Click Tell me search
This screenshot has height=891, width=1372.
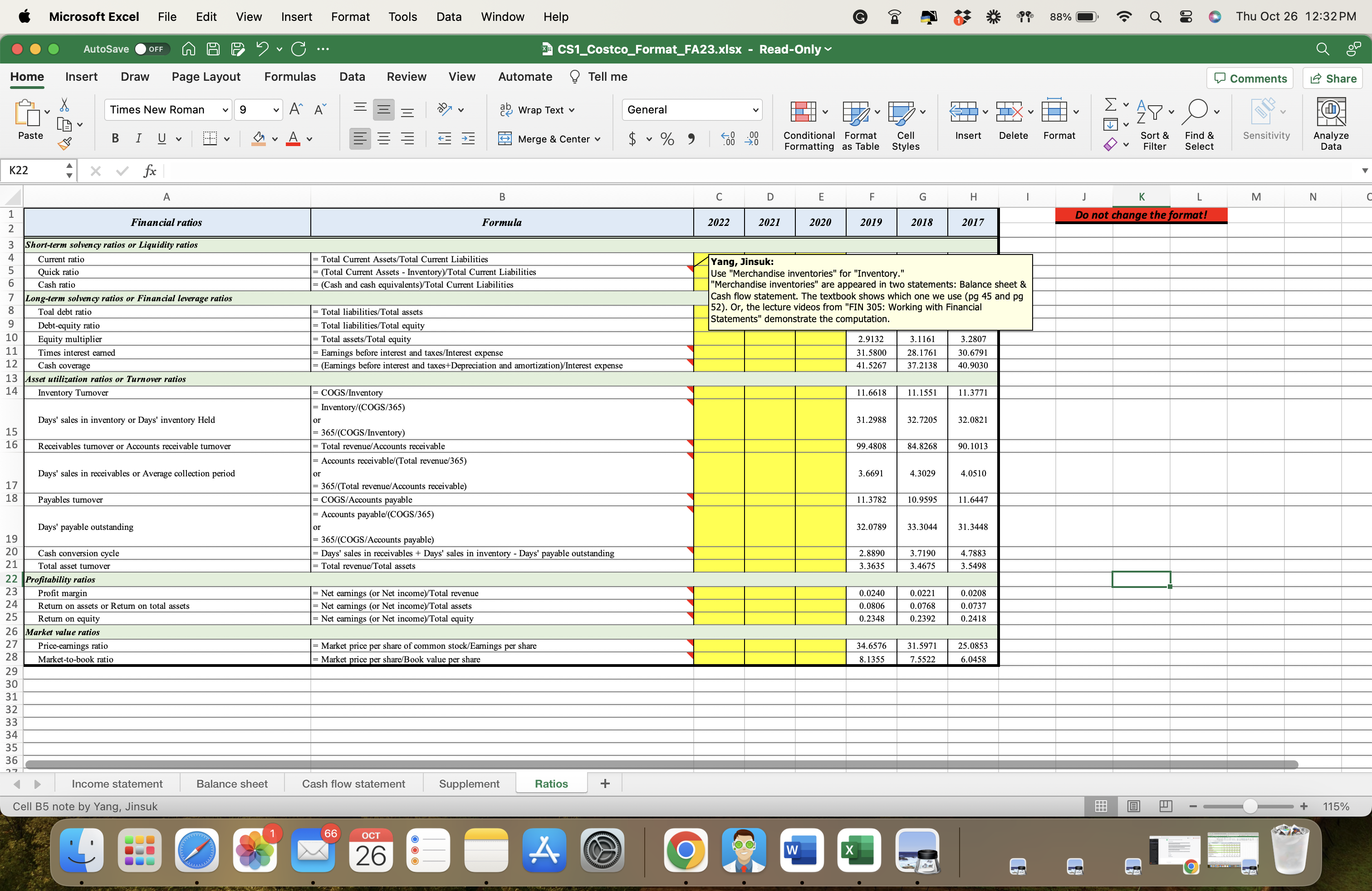(x=598, y=77)
